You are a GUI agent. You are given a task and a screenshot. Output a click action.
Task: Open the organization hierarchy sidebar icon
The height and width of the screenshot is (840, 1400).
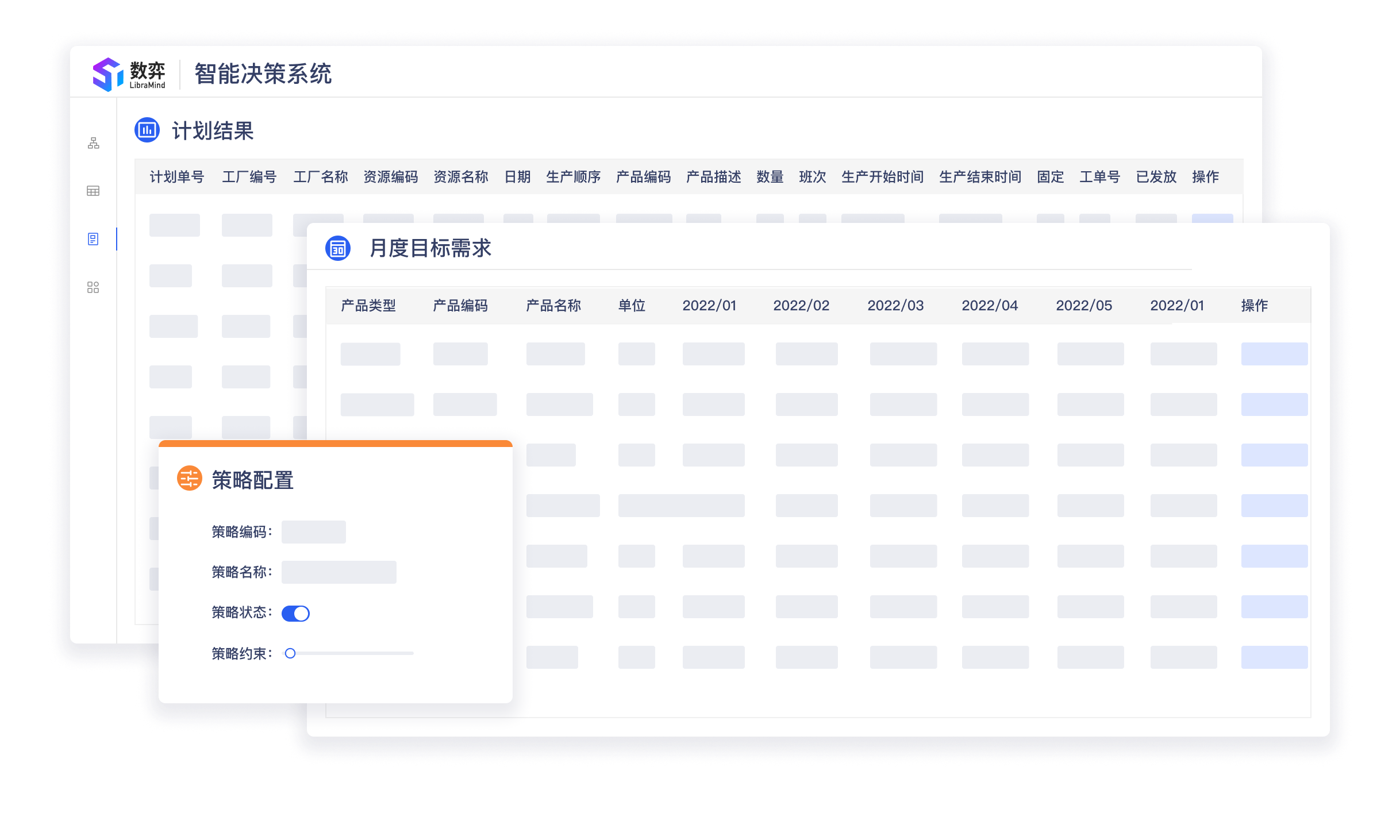[x=93, y=143]
